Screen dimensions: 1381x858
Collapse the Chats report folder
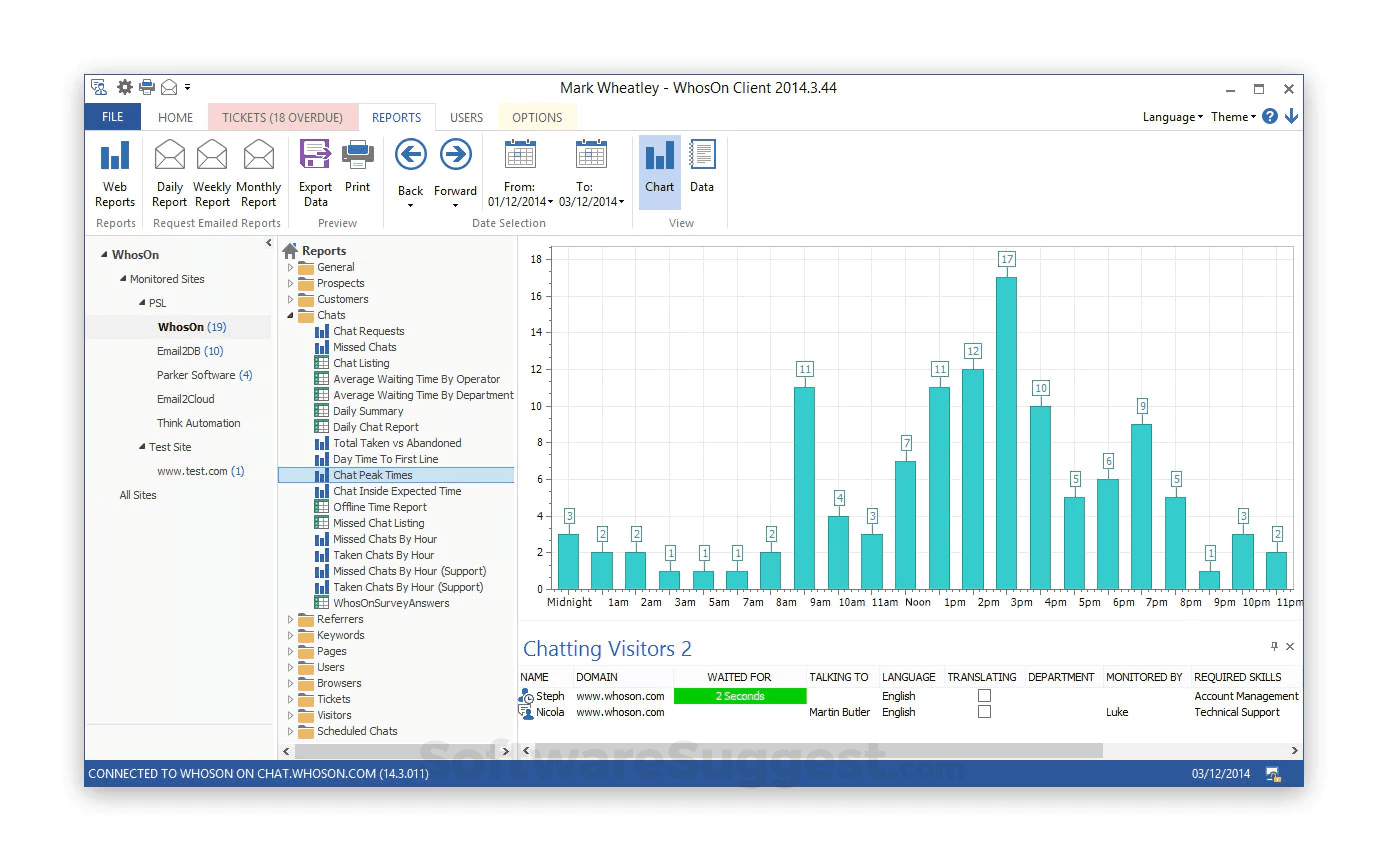[x=291, y=315]
